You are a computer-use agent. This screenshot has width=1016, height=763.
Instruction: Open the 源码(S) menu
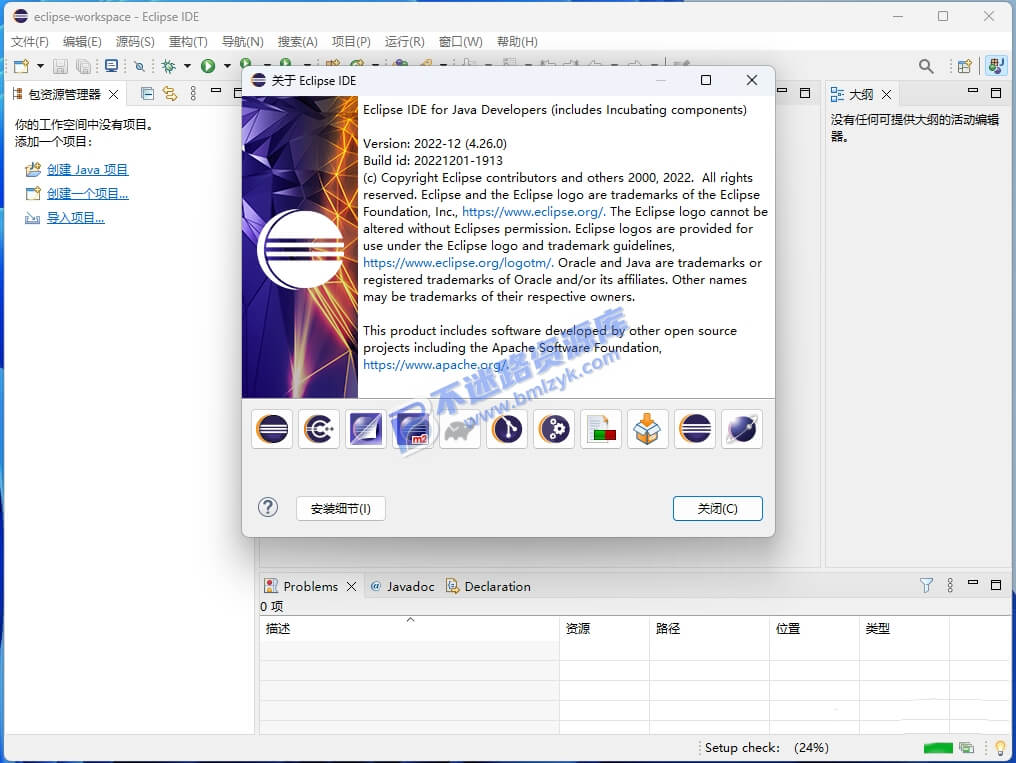[x=135, y=41]
